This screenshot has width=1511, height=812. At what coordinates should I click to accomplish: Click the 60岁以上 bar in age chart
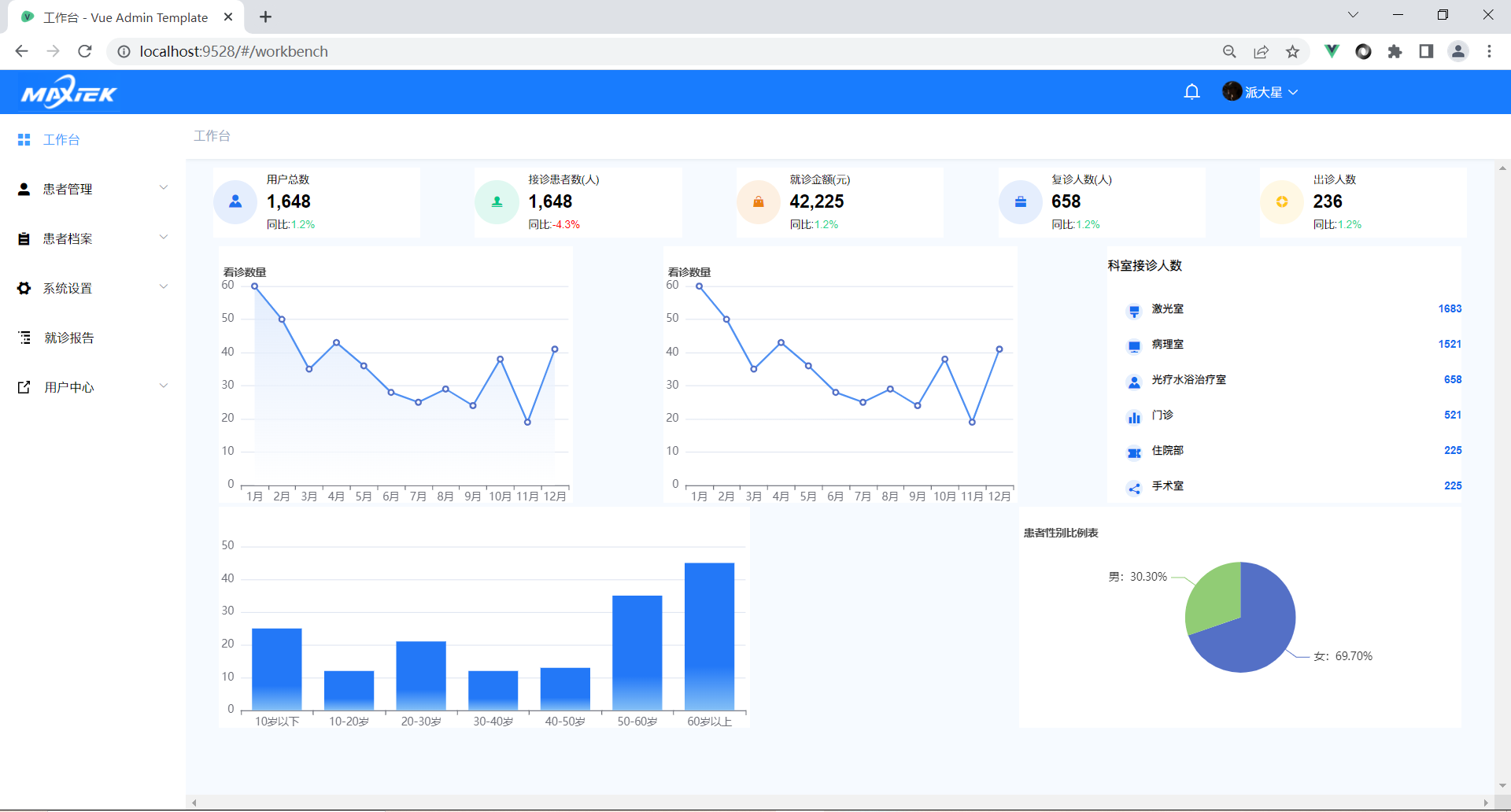tap(709, 636)
